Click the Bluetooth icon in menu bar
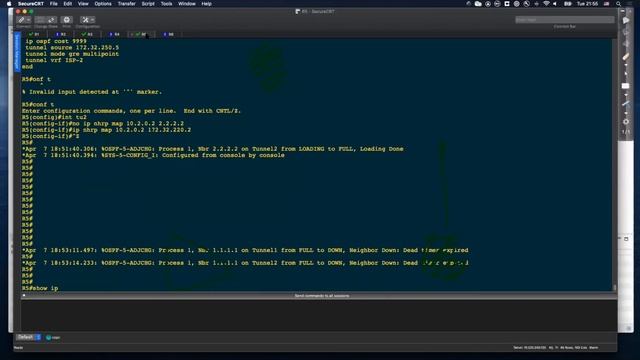Screen dimensions: 640x360 click(x=536, y=4)
